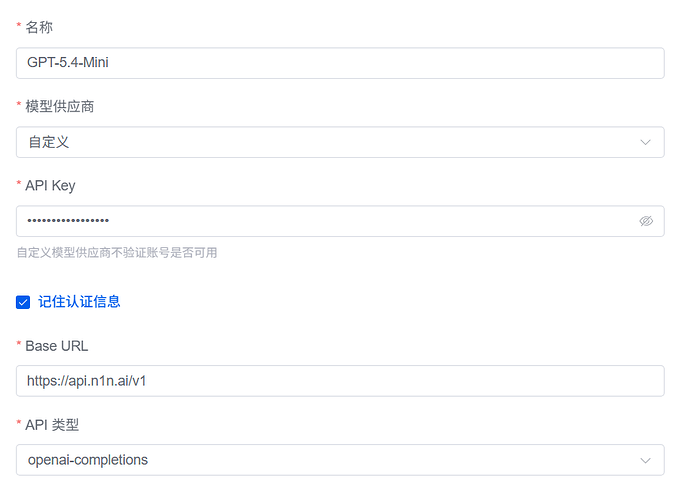Screen dimensions: 690x482
Task: Open the 自定义 provider combo box
Action: [x=330, y=142]
